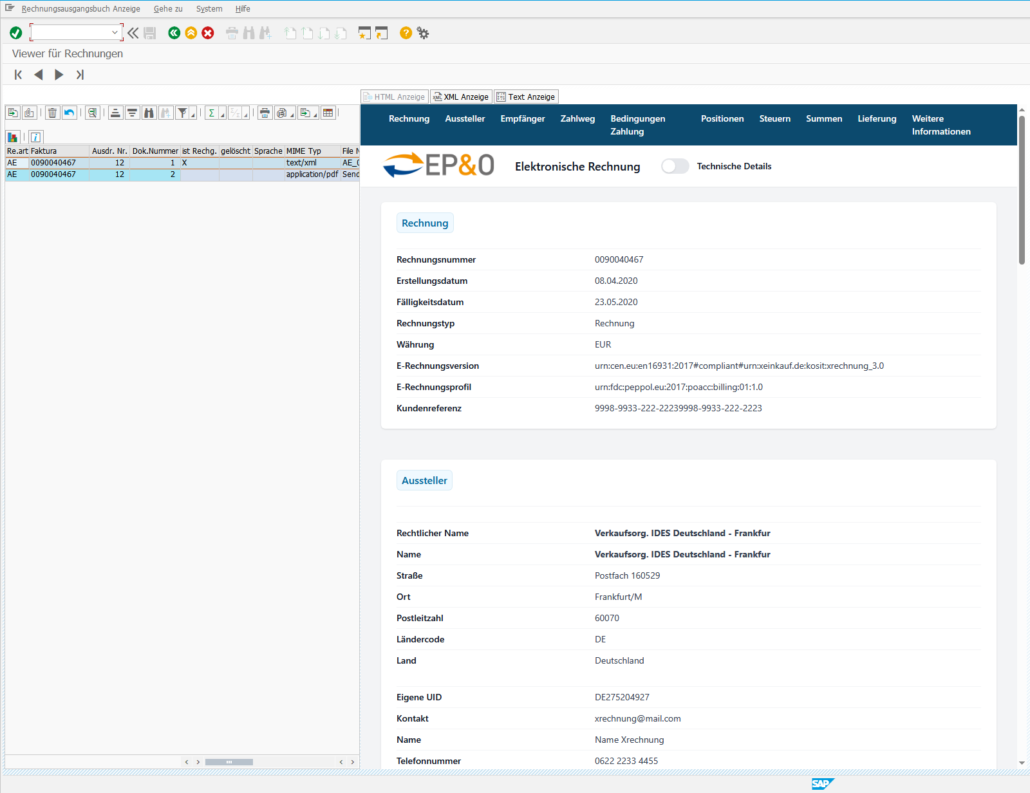Go to first invoice record
1030x793 pixels.
click(18, 75)
